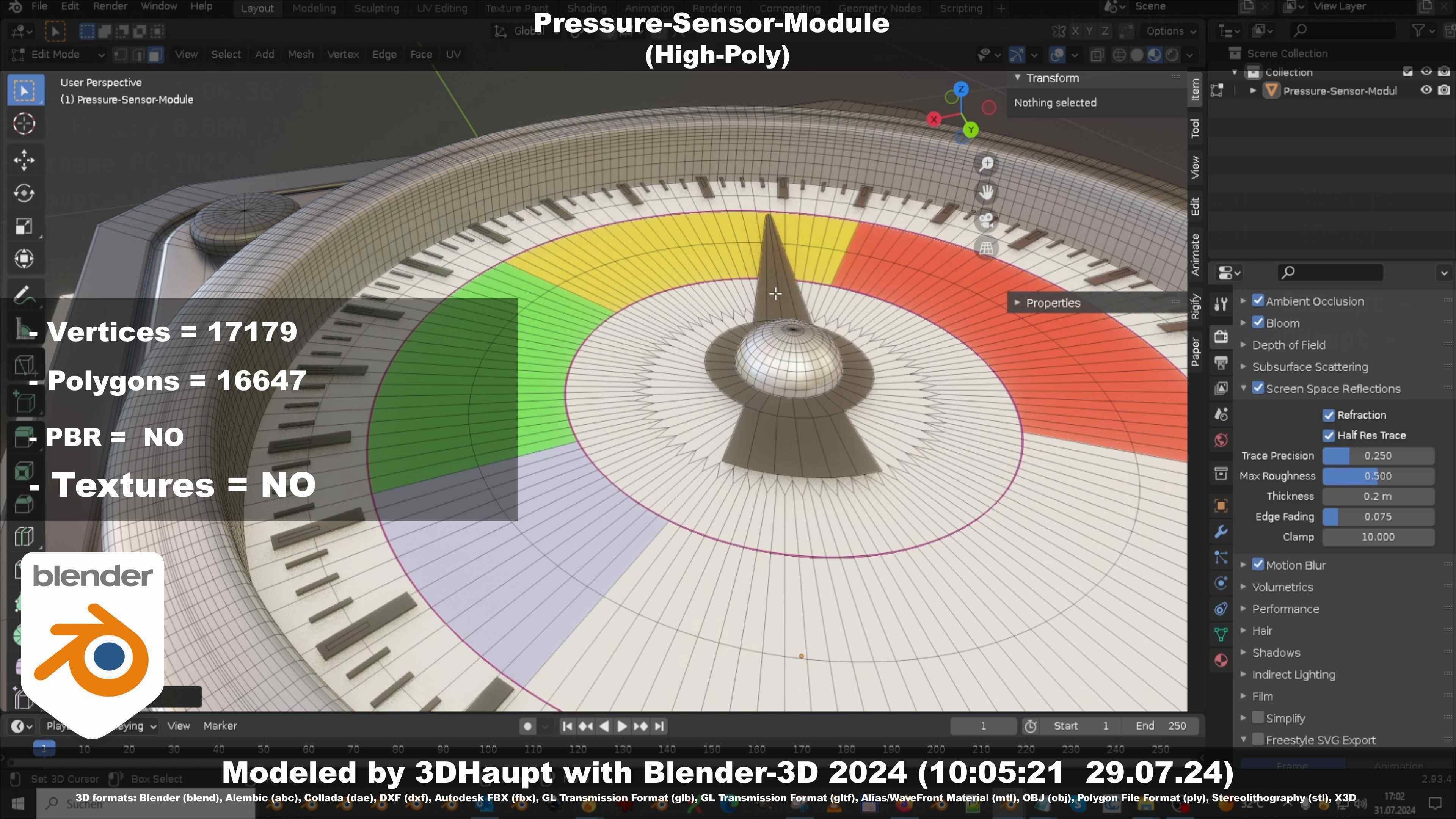The height and width of the screenshot is (819, 1456).
Task: Adjust the Max Roughness slider
Action: click(1378, 477)
